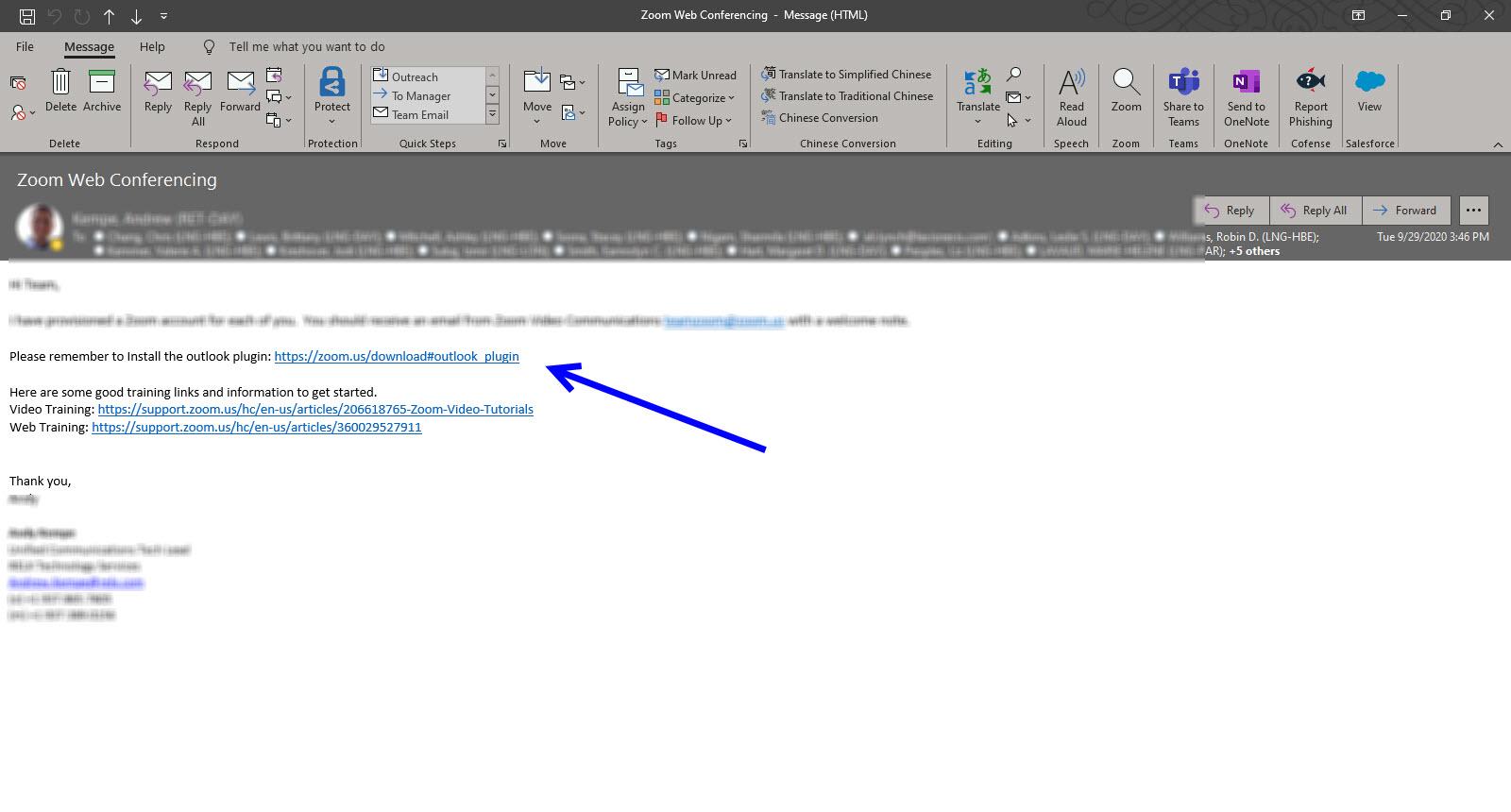Open the IM reply dropdown in the Respond group
The height and width of the screenshot is (812, 1511).
(x=279, y=97)
